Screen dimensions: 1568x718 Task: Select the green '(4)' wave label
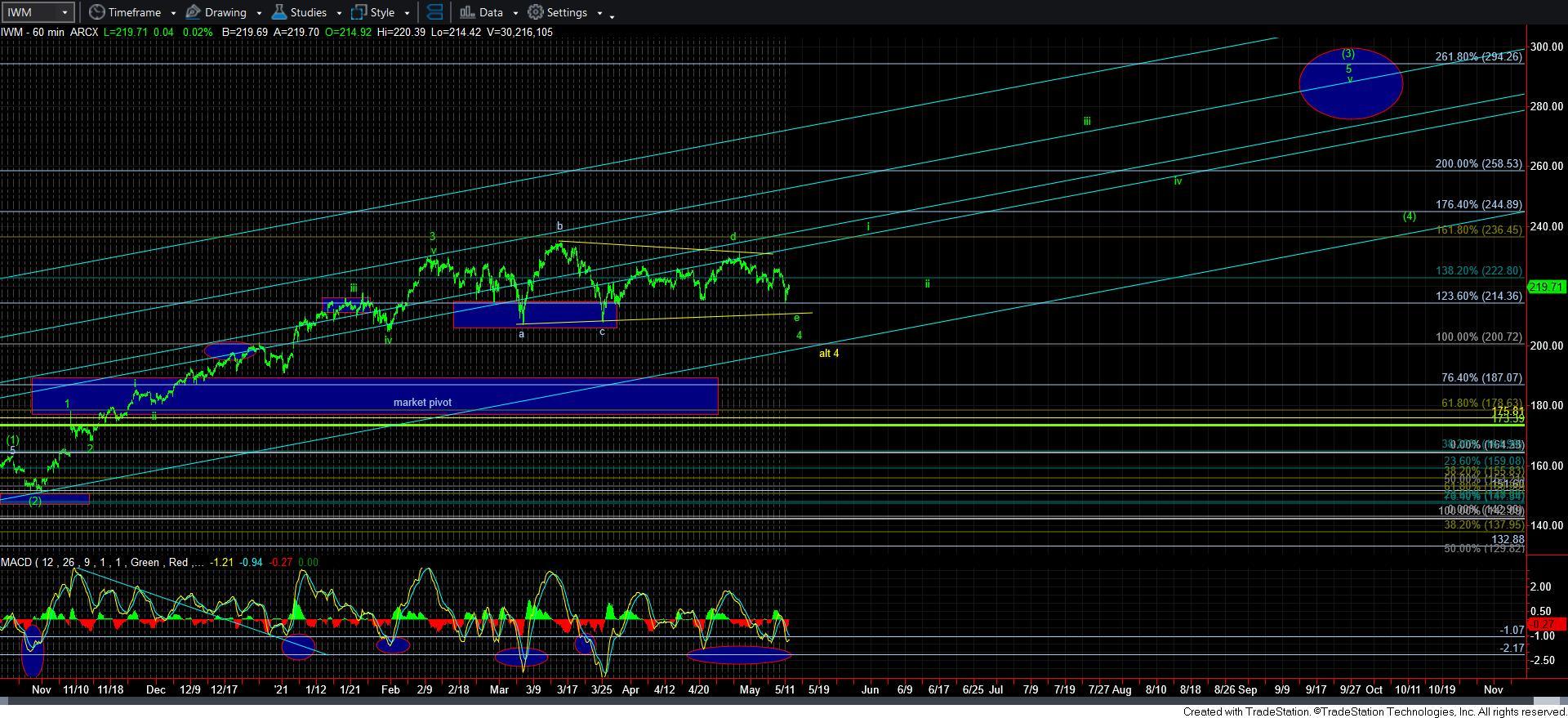[x=1410, y=216]
